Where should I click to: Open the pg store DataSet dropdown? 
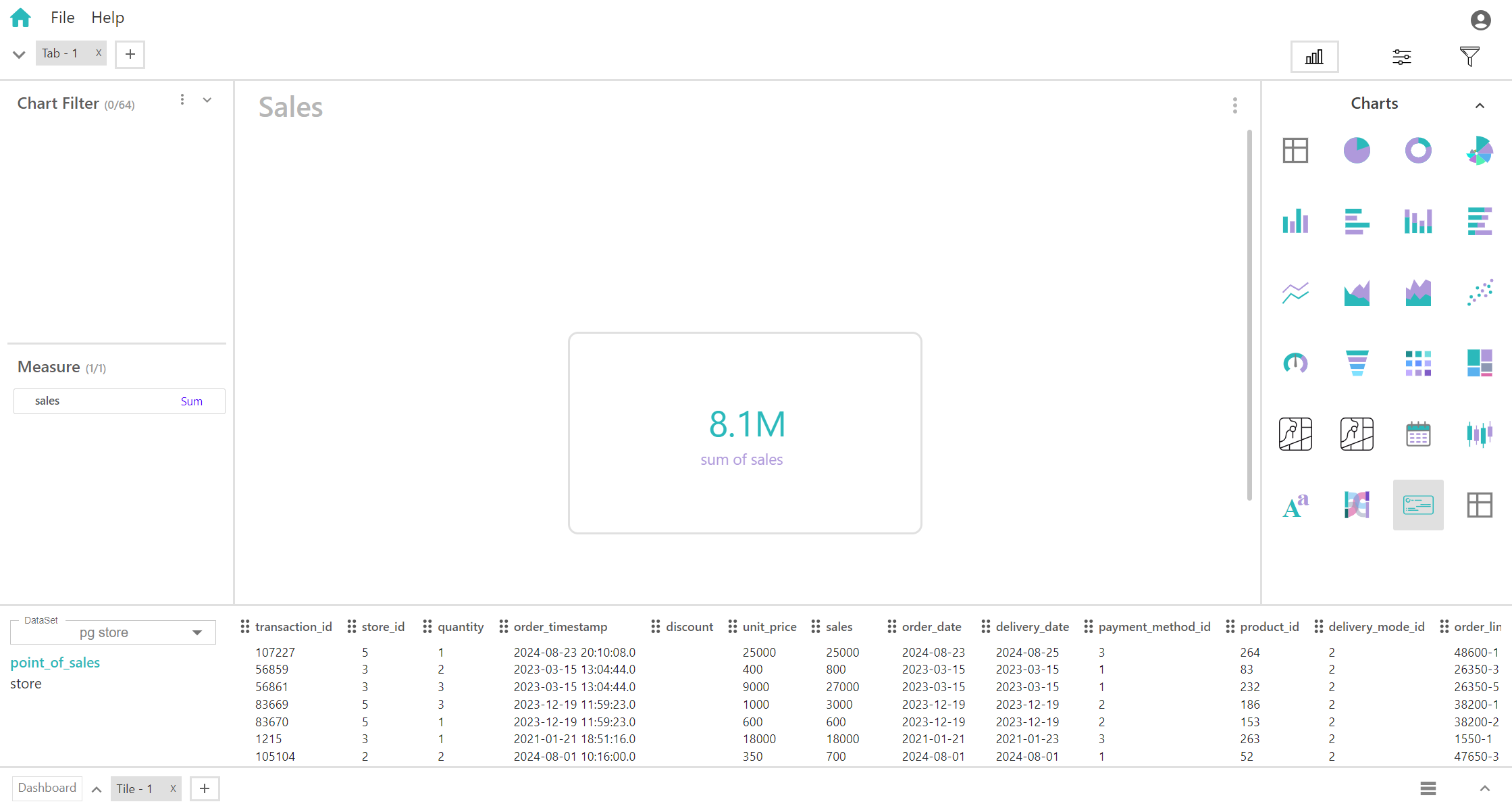point(197,633)
